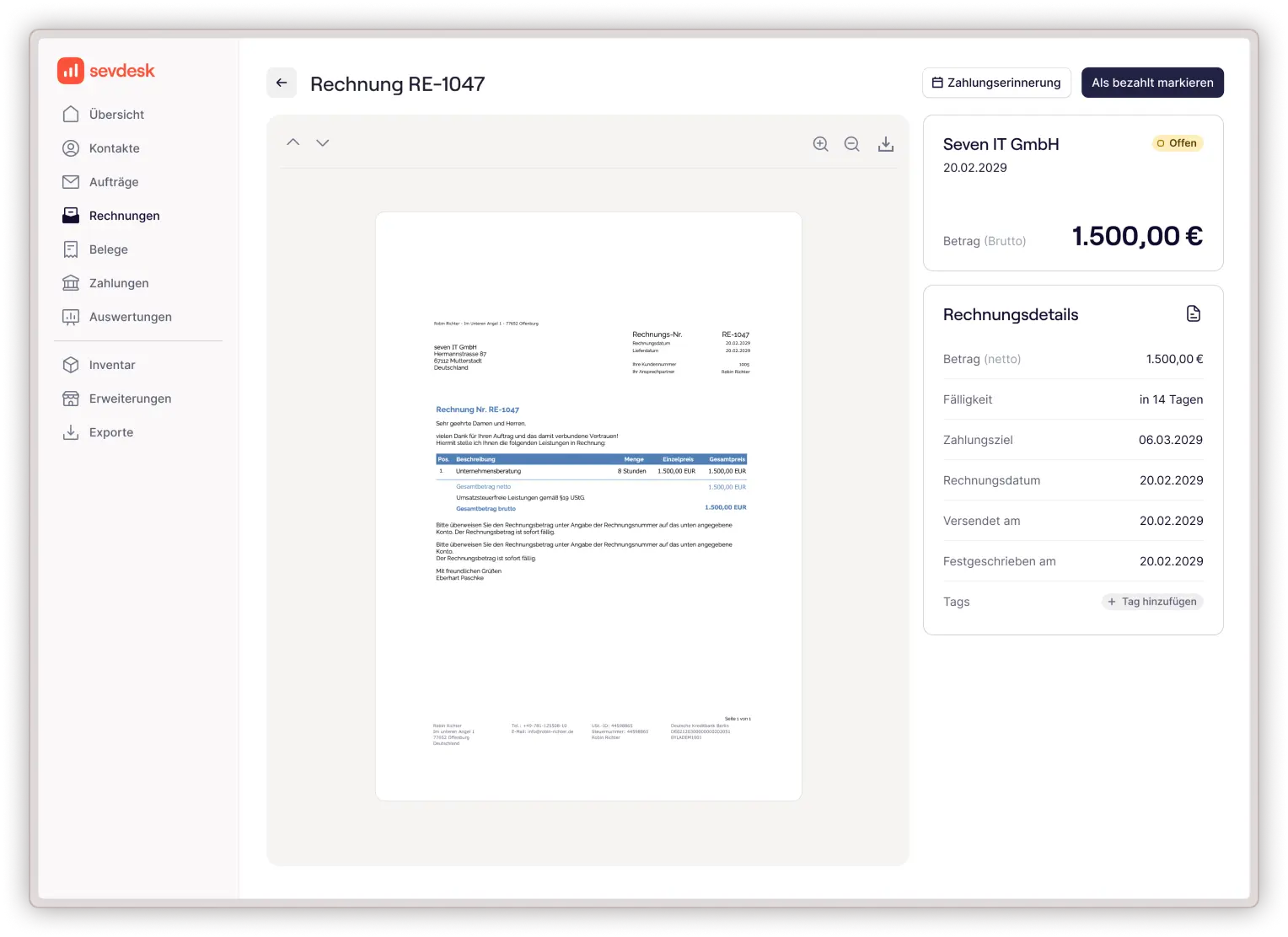Screen dimensions: 1288x937
Task: Add a tag with Tag hinzufügen
Action: pyautogui.click(x=1152, y=602)
